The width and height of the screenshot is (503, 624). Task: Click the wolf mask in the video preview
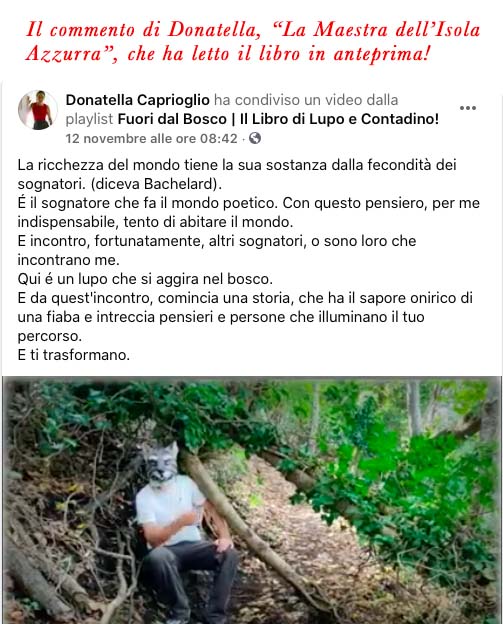(x=161, y=462)
